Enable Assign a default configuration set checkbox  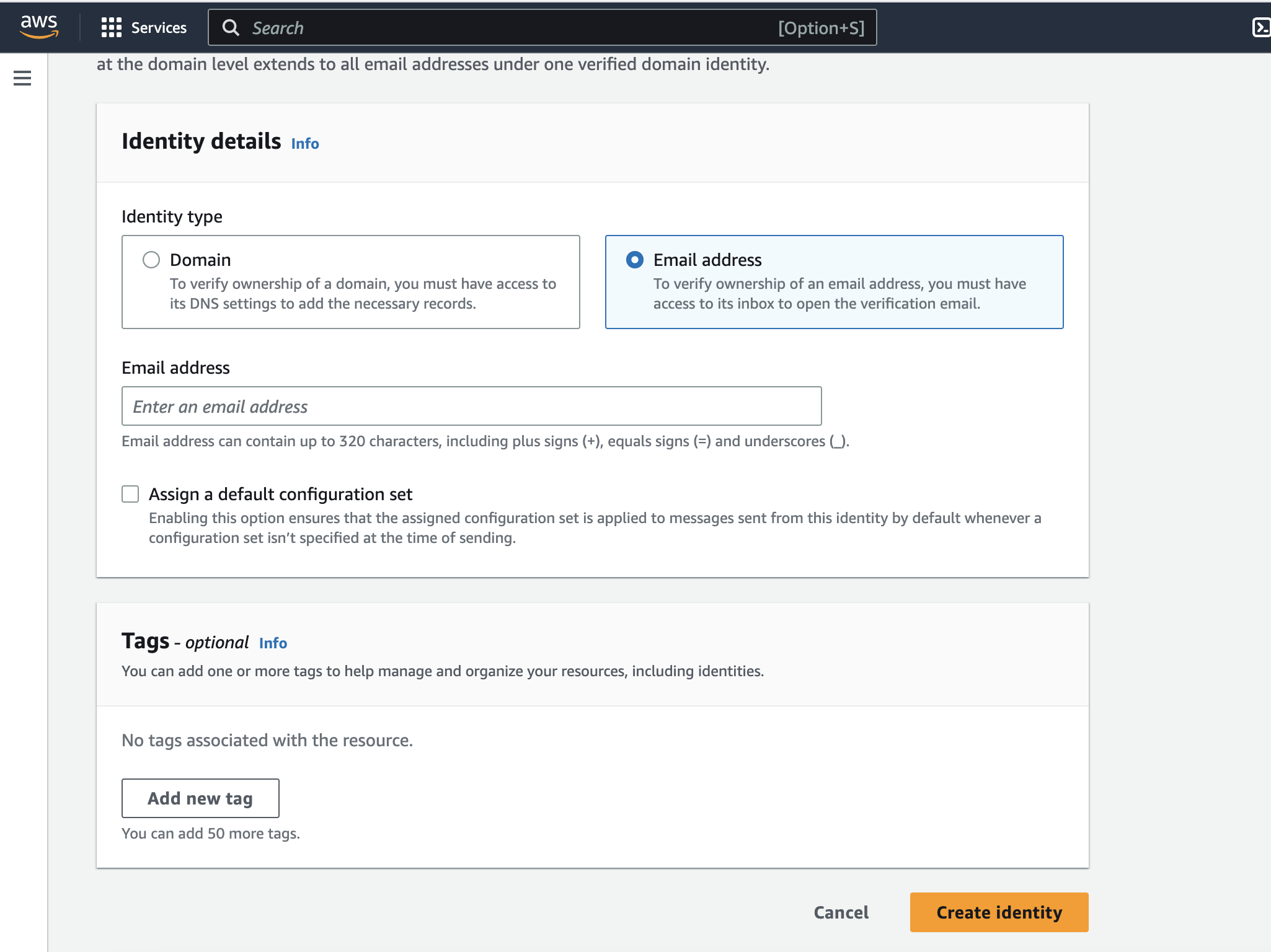(130, 494)
